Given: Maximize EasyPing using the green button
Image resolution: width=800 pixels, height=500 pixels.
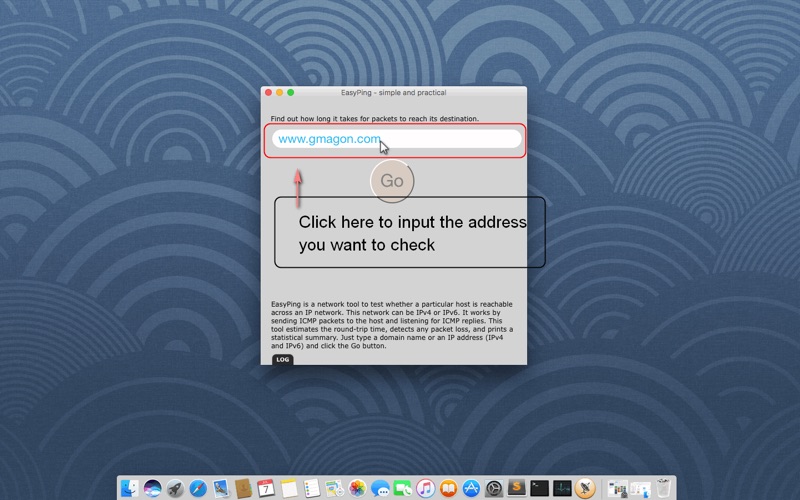Looking at the screenshot, I should [x=290, y=92].
